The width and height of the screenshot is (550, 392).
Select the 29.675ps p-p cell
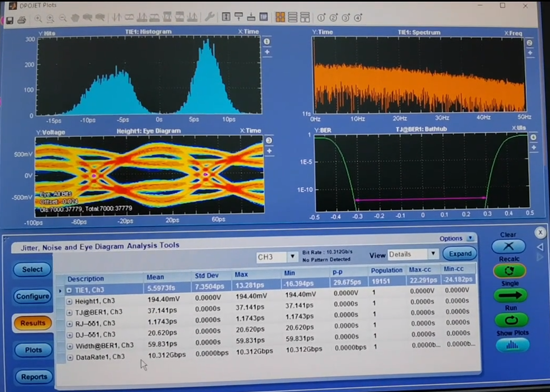coord(347,282)
